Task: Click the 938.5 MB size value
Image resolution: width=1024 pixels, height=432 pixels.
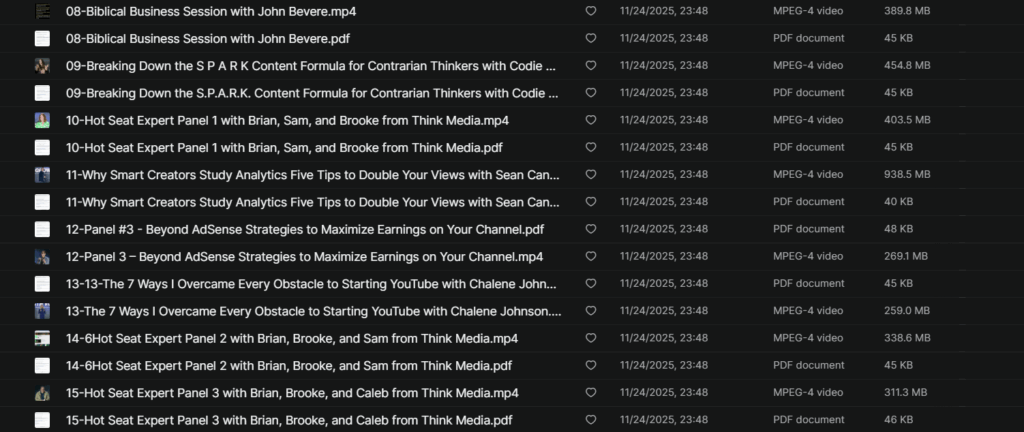Action: [x=907, y=175]
